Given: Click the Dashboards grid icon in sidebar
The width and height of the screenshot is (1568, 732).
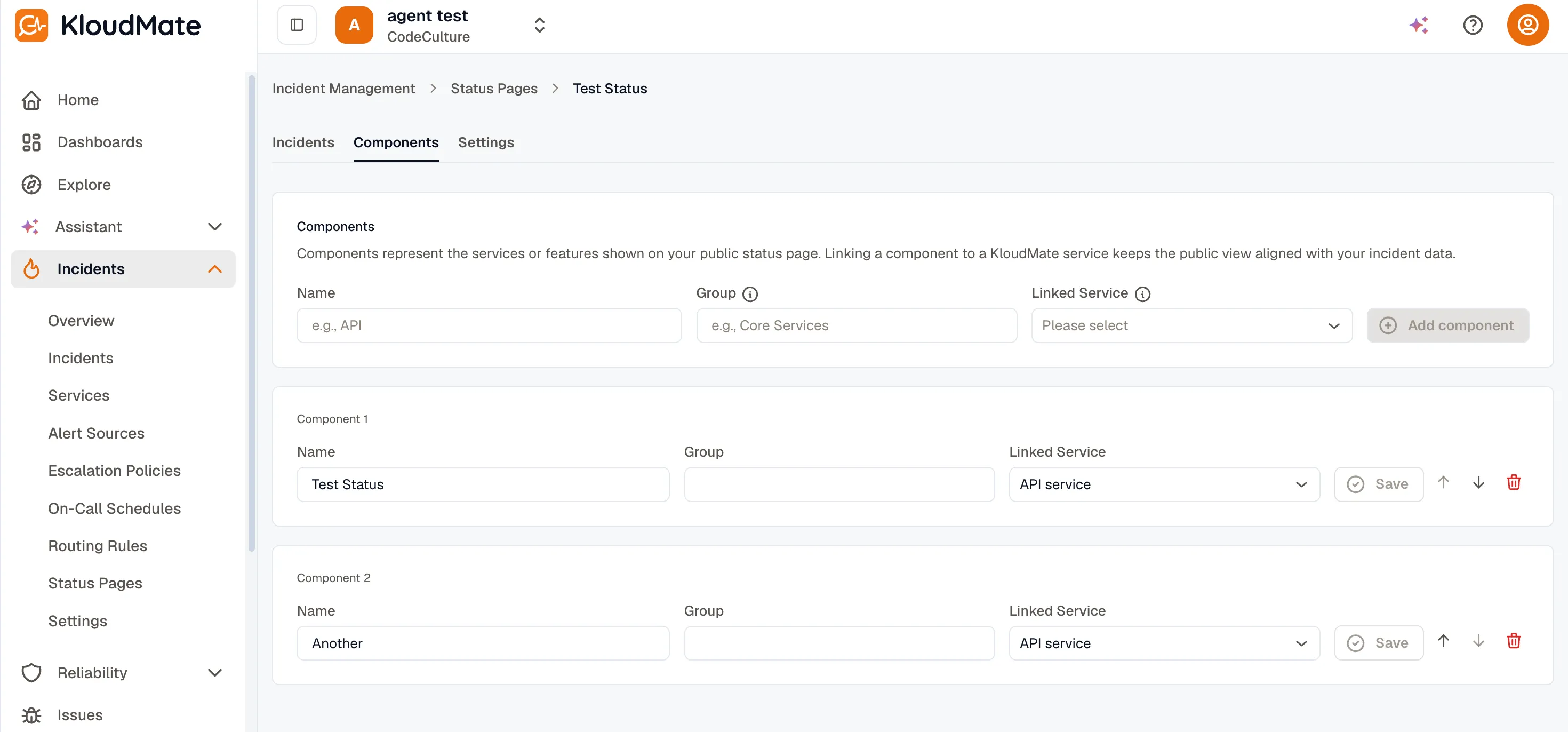Looking at the screenshot, I should [31, 142].
